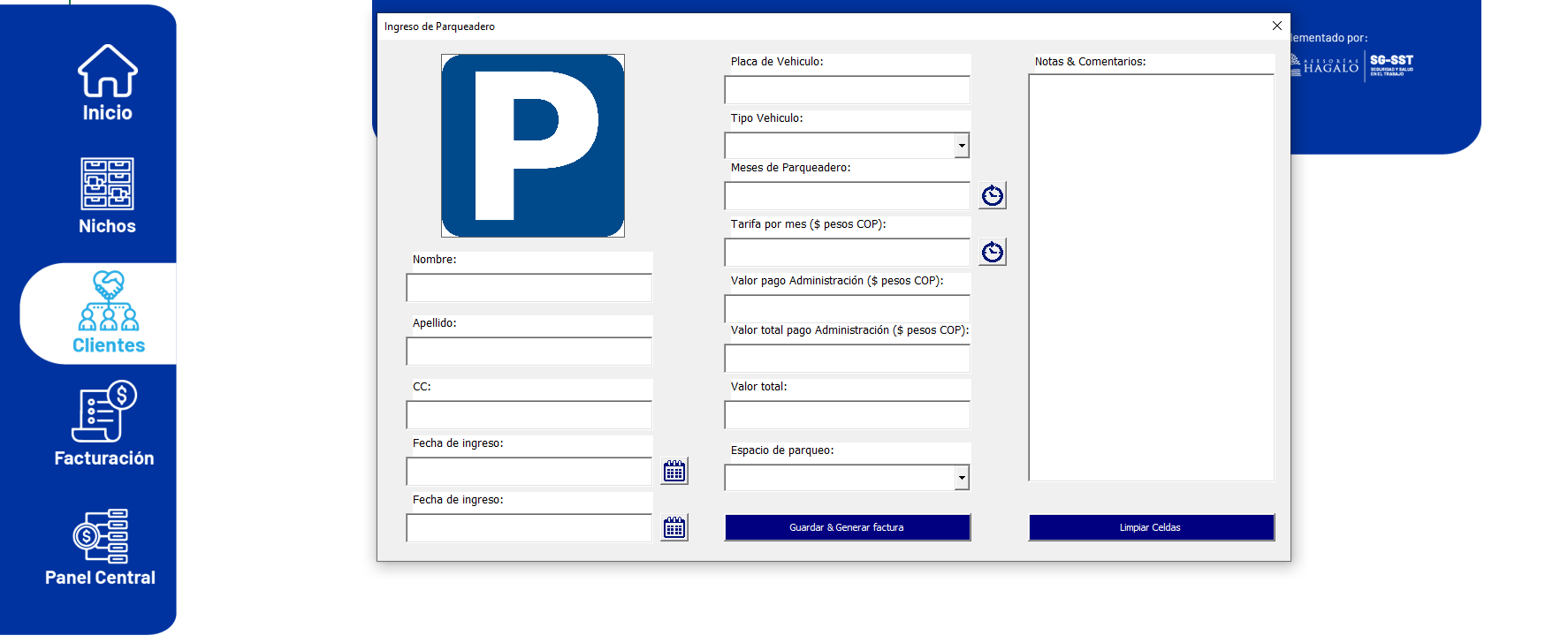Click the blue parking P logo image
The image size is (1568, 643).
(x=533, y=146)
